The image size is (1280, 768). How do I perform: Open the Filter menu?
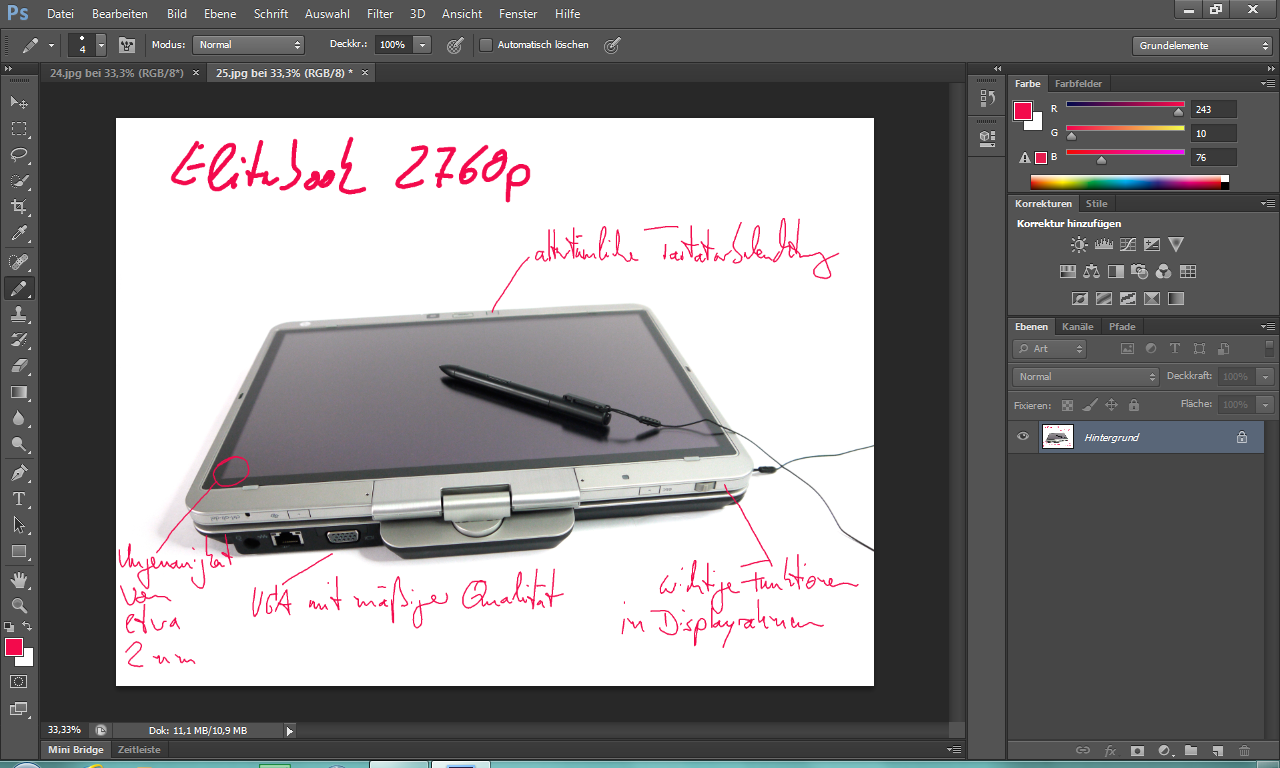380,14
